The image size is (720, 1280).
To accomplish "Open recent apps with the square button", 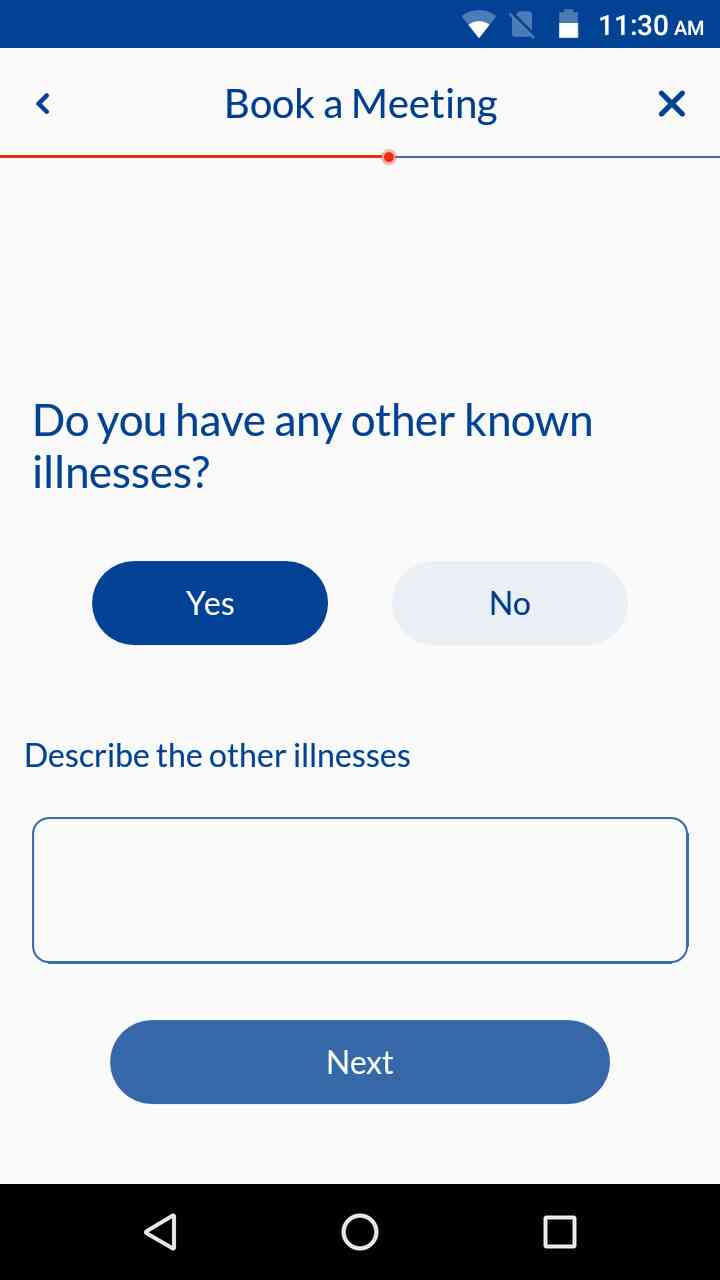I will 559,1232.
